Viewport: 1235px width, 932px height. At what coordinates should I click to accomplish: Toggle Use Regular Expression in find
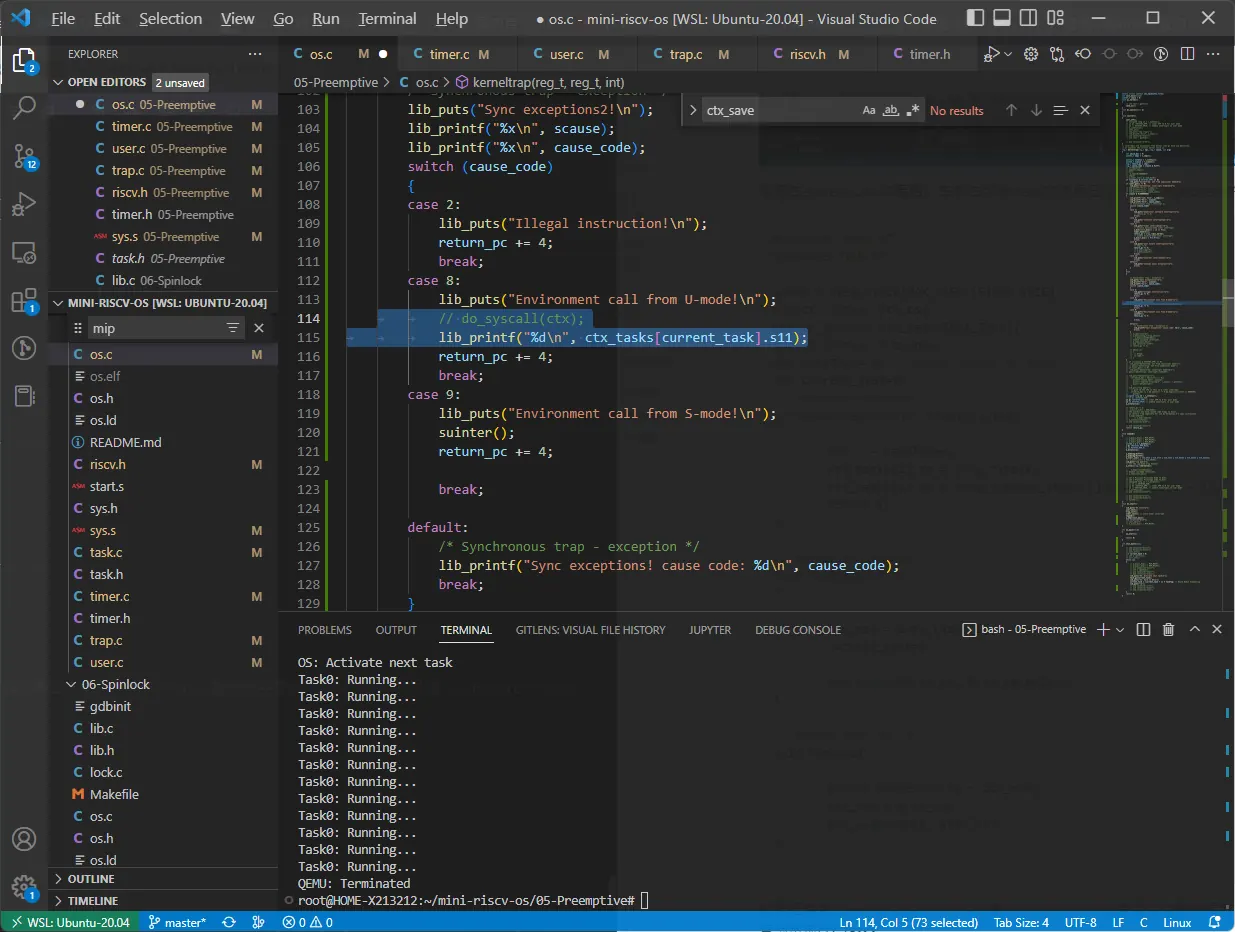[912, 111]
